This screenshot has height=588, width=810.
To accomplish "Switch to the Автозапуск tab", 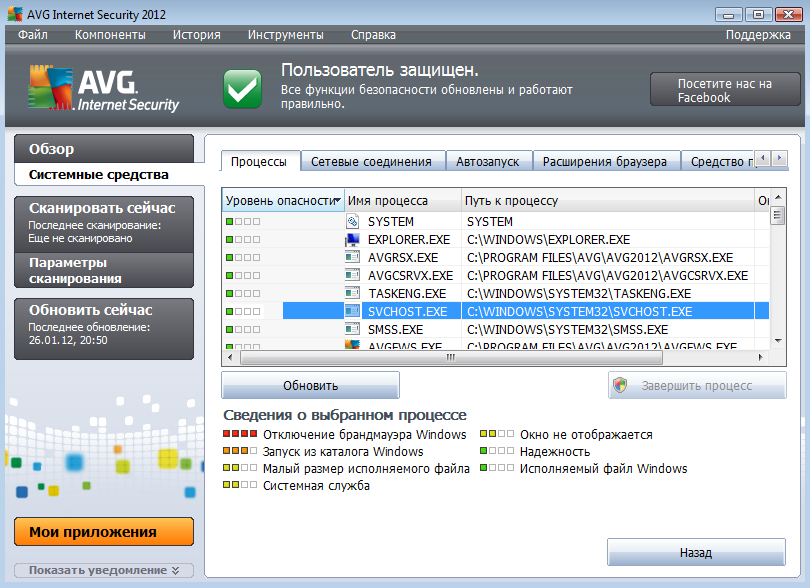I will coord(488,161).
